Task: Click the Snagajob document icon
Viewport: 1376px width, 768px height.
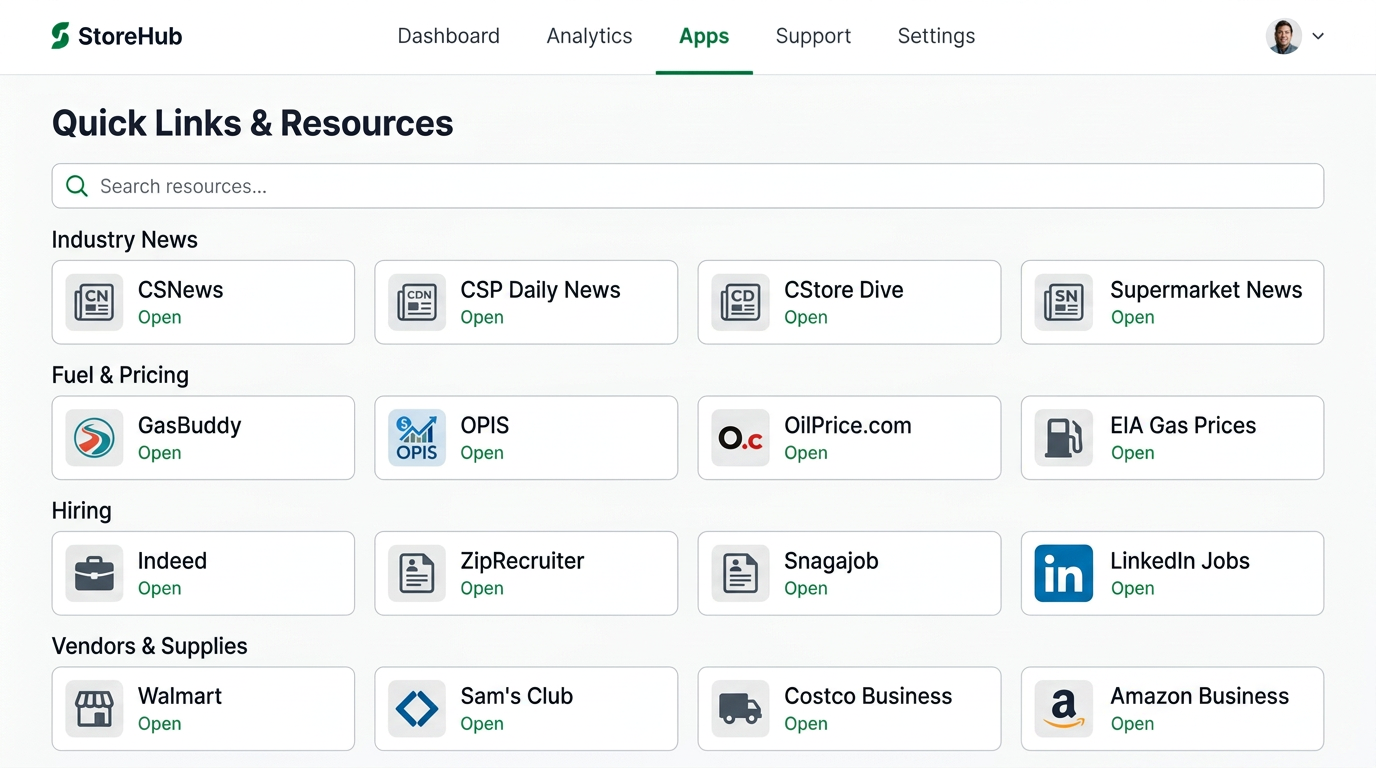Action: (741, 573)
